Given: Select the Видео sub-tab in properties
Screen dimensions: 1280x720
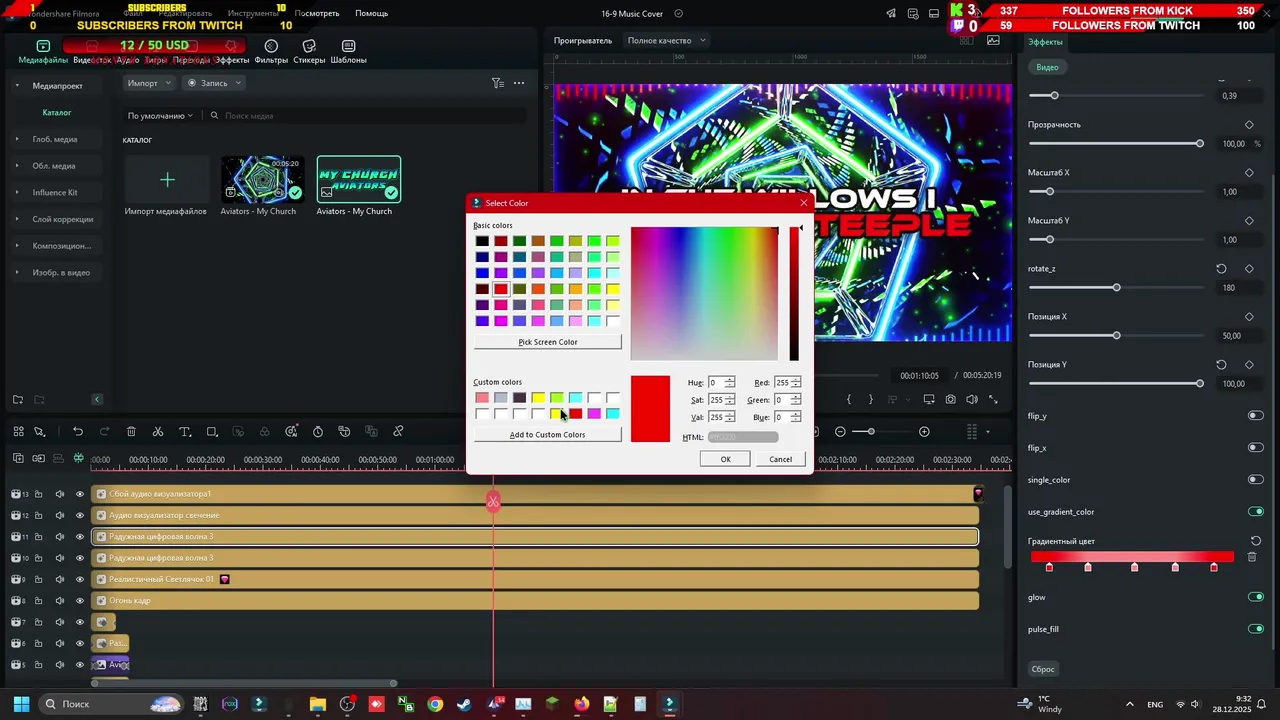Looking at the screenshot, I should point(1047,67).
